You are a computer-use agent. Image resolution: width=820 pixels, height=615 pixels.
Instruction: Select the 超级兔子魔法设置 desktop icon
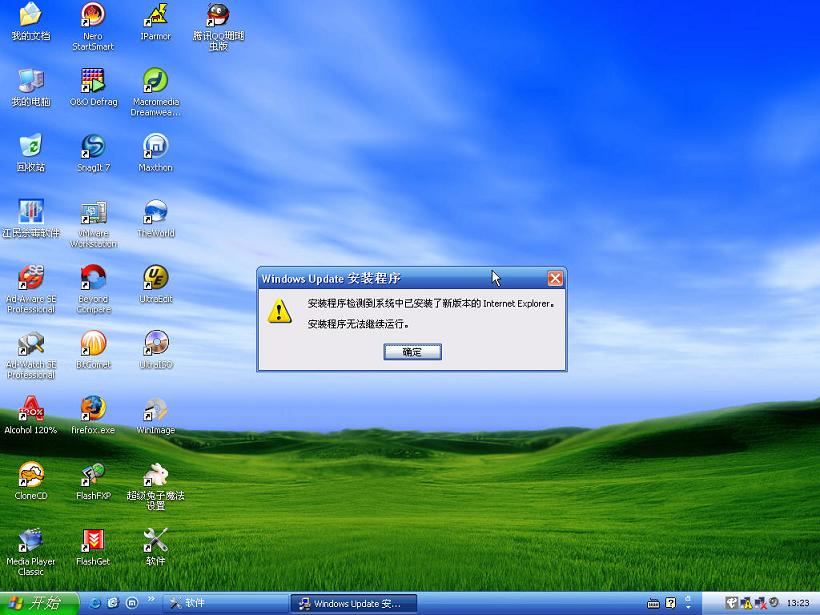tap(155, 486)
